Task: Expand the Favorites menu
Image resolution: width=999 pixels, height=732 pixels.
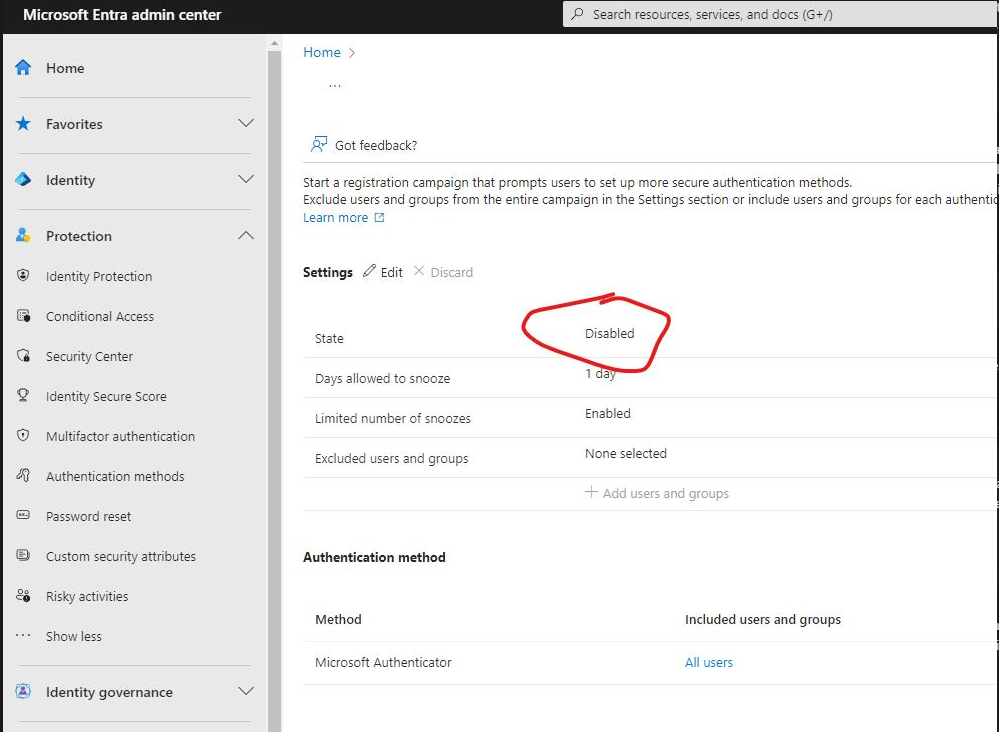Action: point(245,124)
